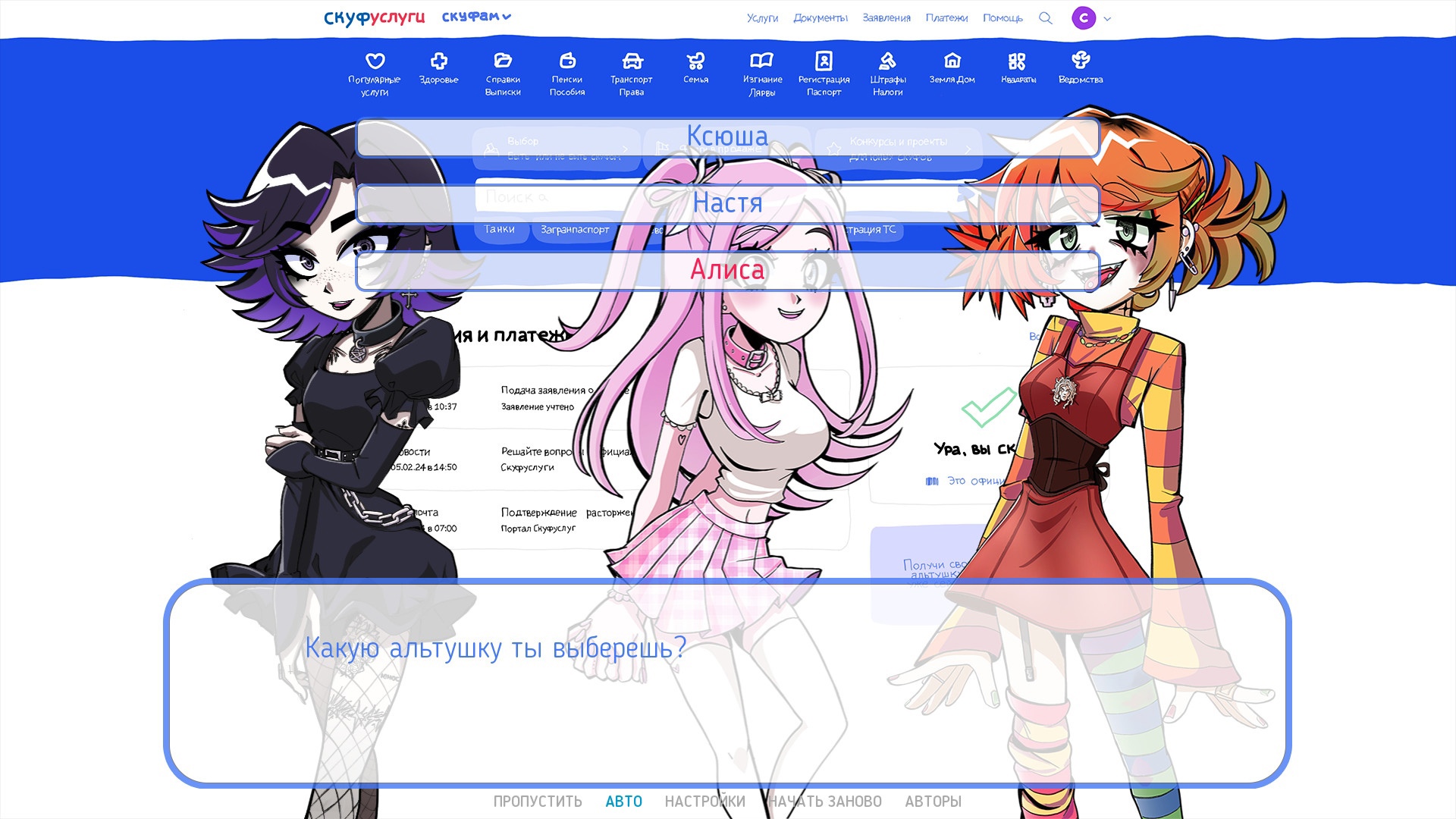Screen dimensions: 1456x819
Task: Click the Ведомства icon
Action: click(1081, 60)
